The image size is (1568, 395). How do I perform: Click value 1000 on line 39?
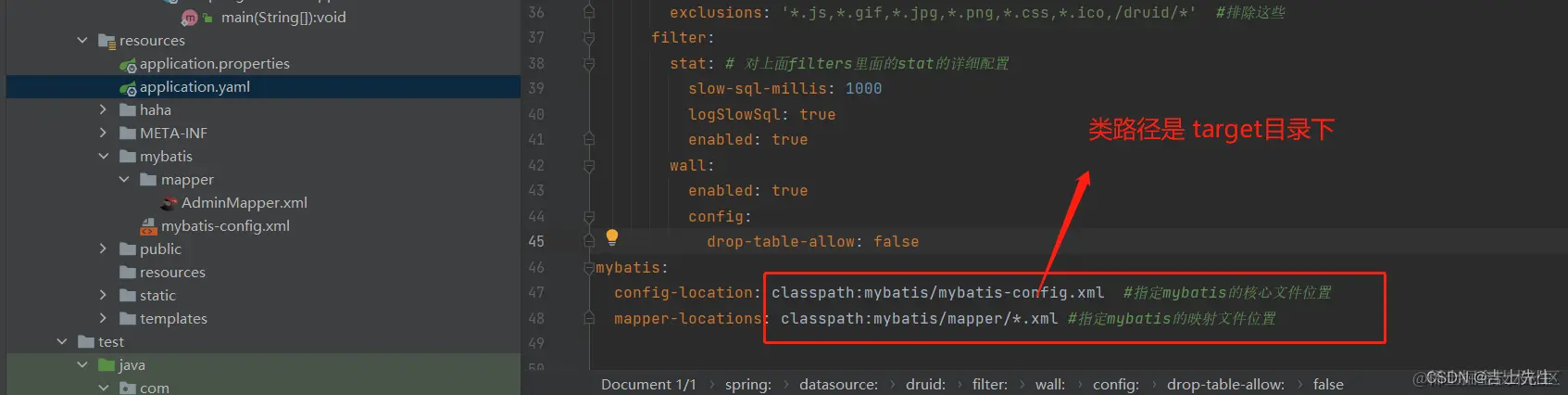click(x=864, y=89)
